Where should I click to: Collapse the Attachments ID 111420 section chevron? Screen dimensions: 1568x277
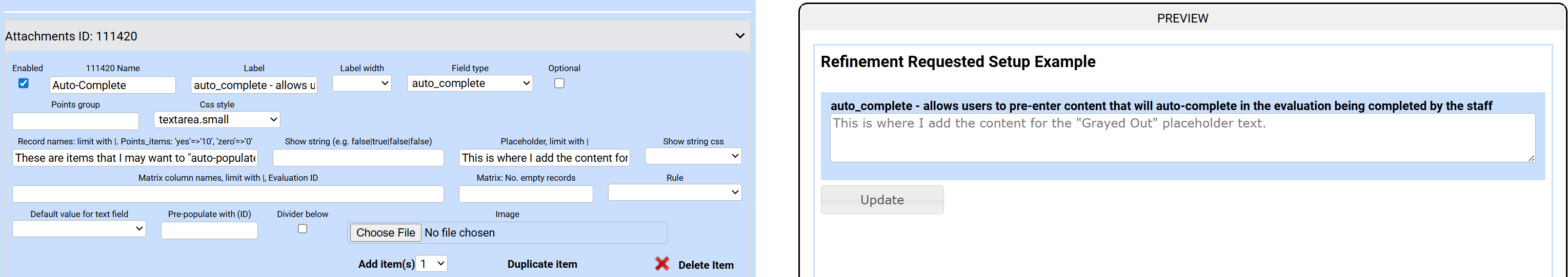click(x=739, y=36)
